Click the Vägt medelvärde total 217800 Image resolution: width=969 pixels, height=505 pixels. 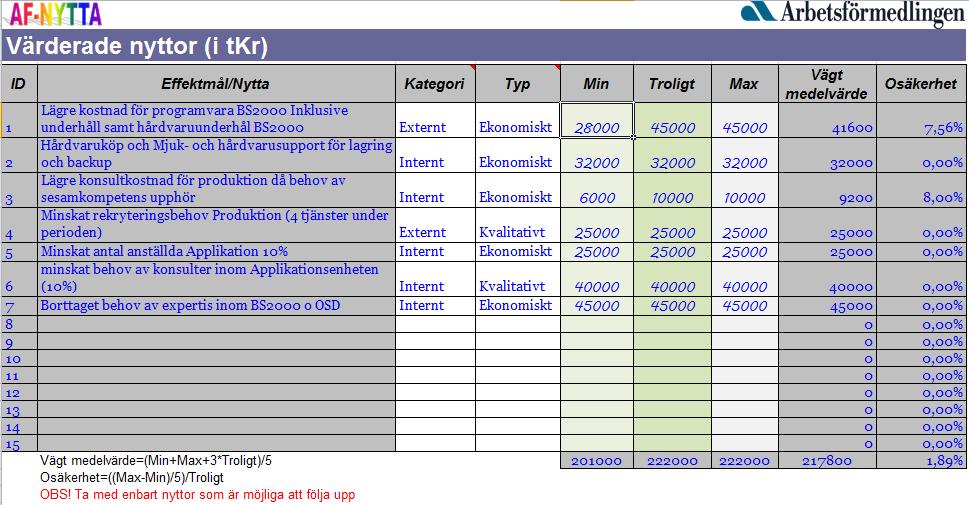(827, 460)
